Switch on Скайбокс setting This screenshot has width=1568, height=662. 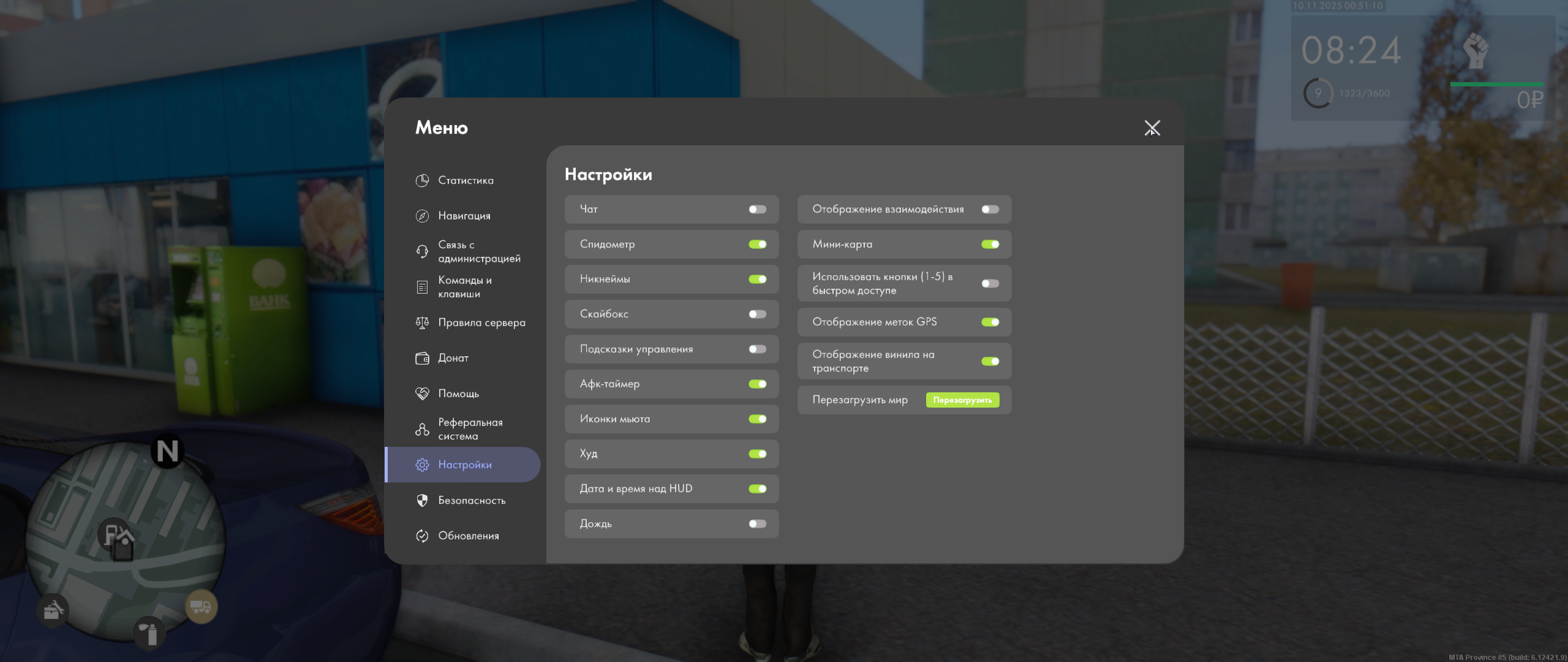click(x=757, y=314)
